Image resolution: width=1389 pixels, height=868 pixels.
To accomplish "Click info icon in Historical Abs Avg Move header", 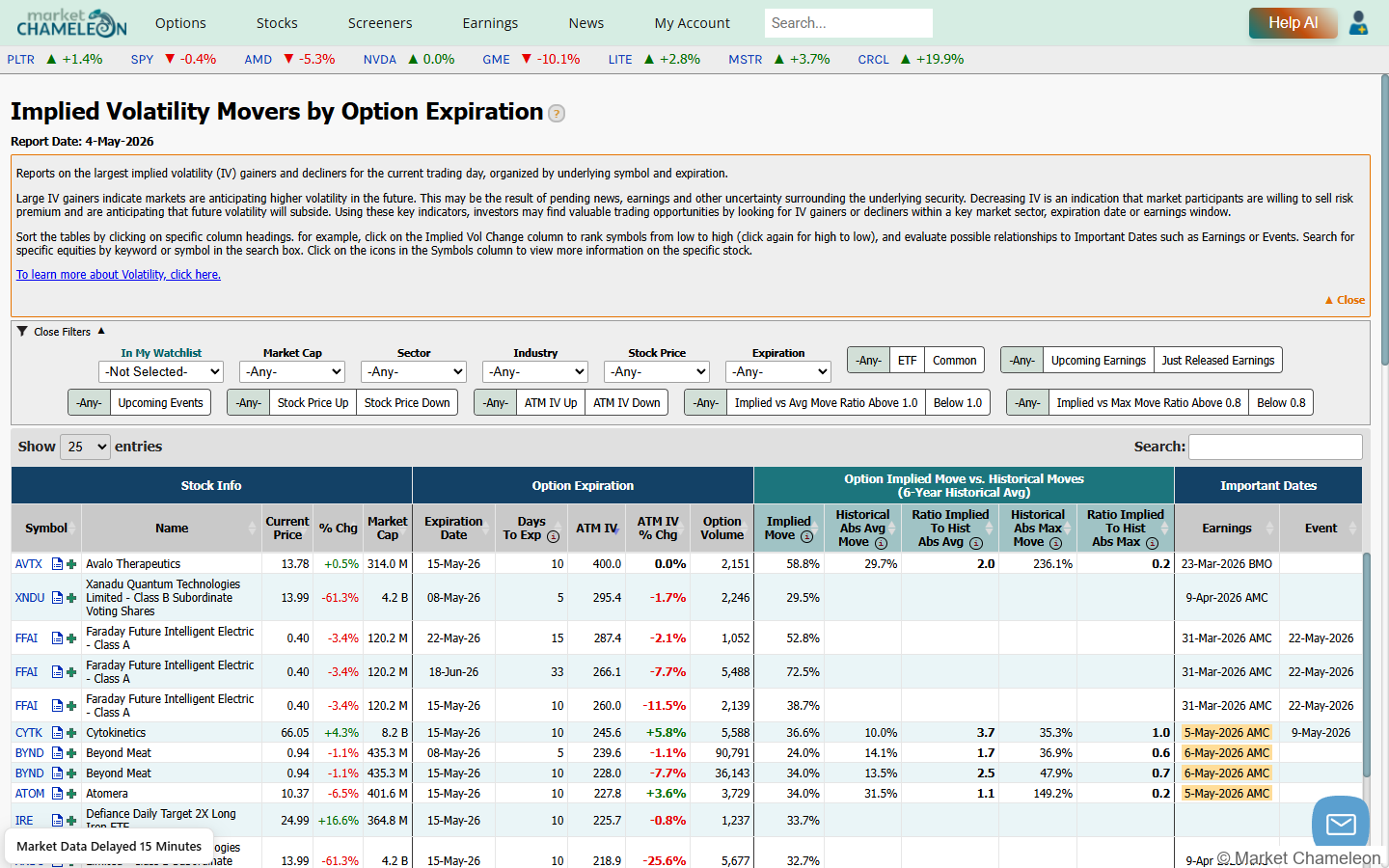I will (x=881, y=544).
